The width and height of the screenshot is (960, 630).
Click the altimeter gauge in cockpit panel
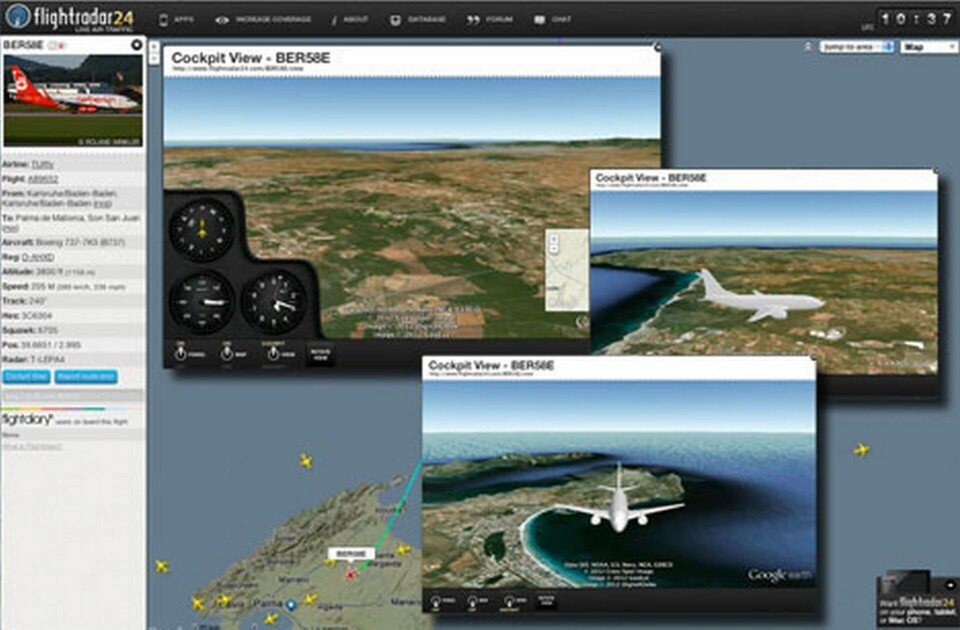coord(274,302)
